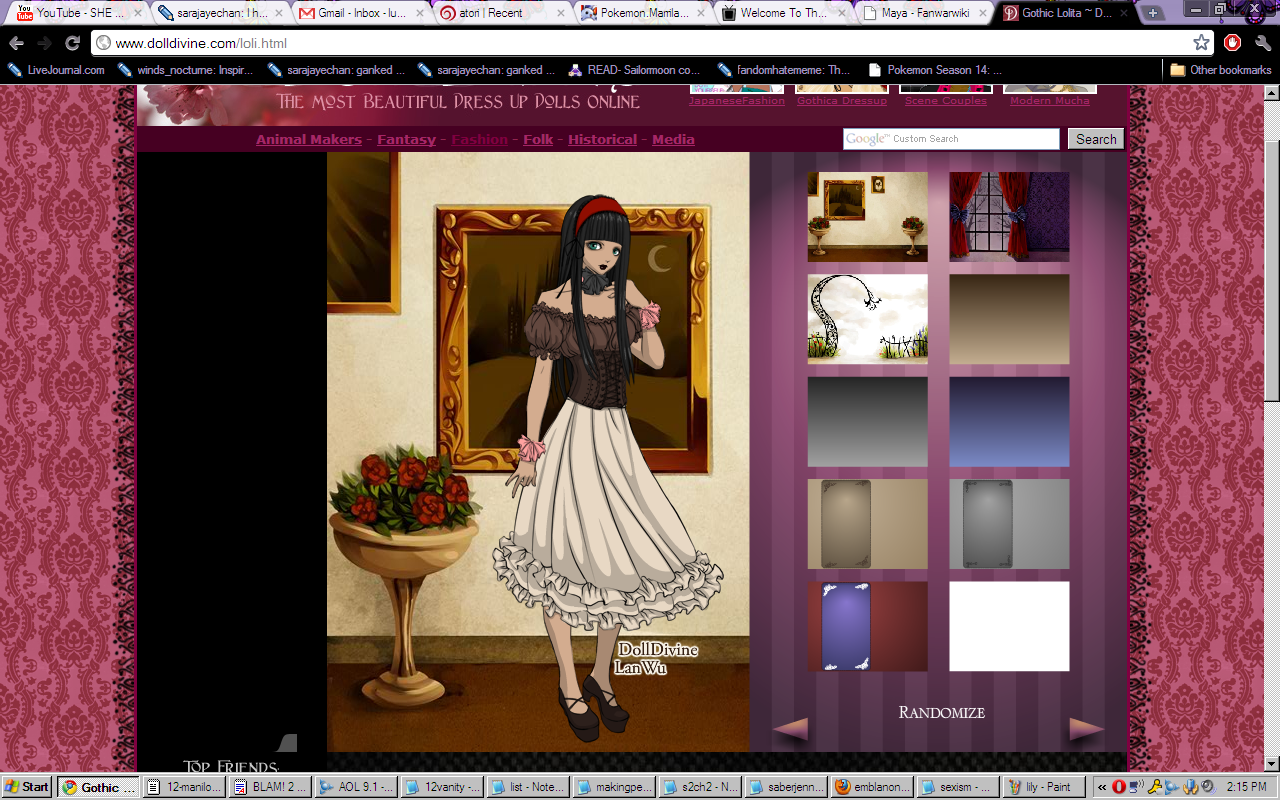Choose the red curtain window background
The image size is (1280, 800).
coord(1009,216)
